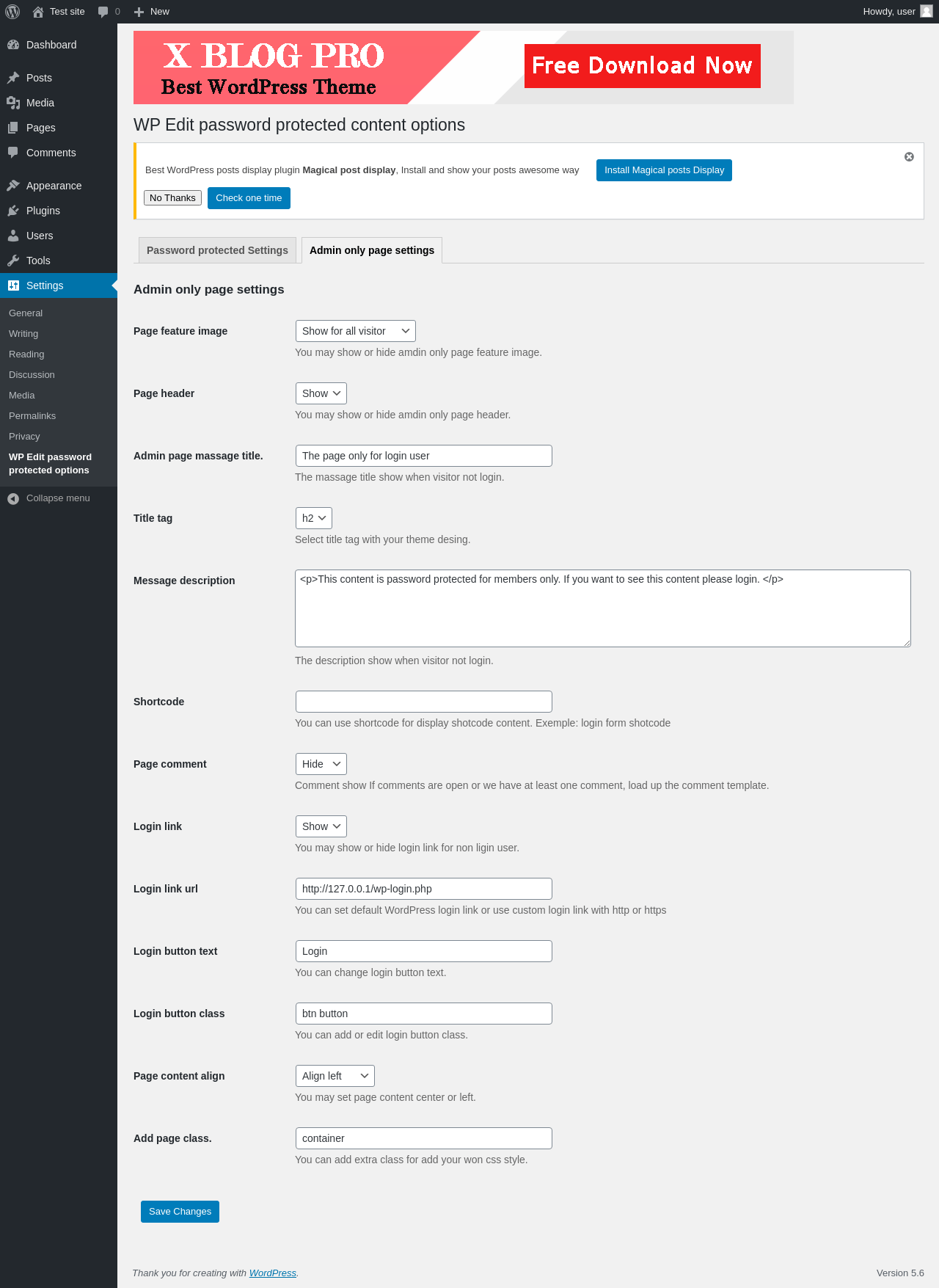Open Privacy settings submenu
The image size is (939, 1288).
(x=24, y=437)
